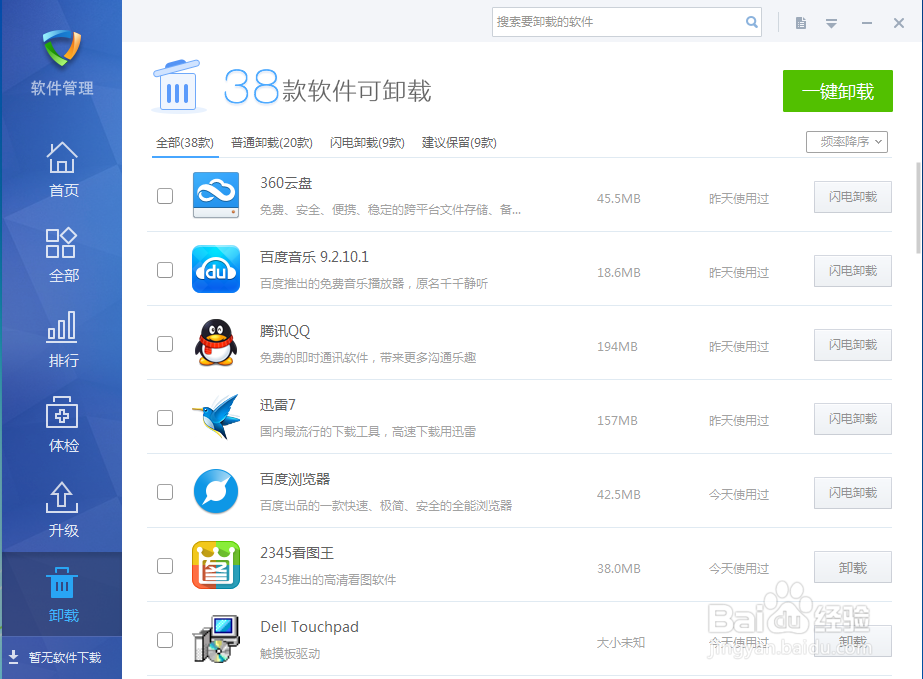Click the 腾讯QQ penguin icon

(216, 343)
